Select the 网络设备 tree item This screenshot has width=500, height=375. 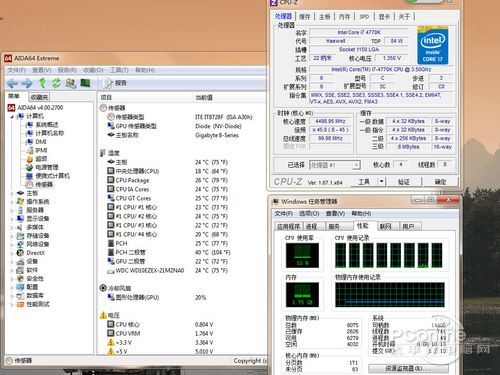tap(37, 244)
